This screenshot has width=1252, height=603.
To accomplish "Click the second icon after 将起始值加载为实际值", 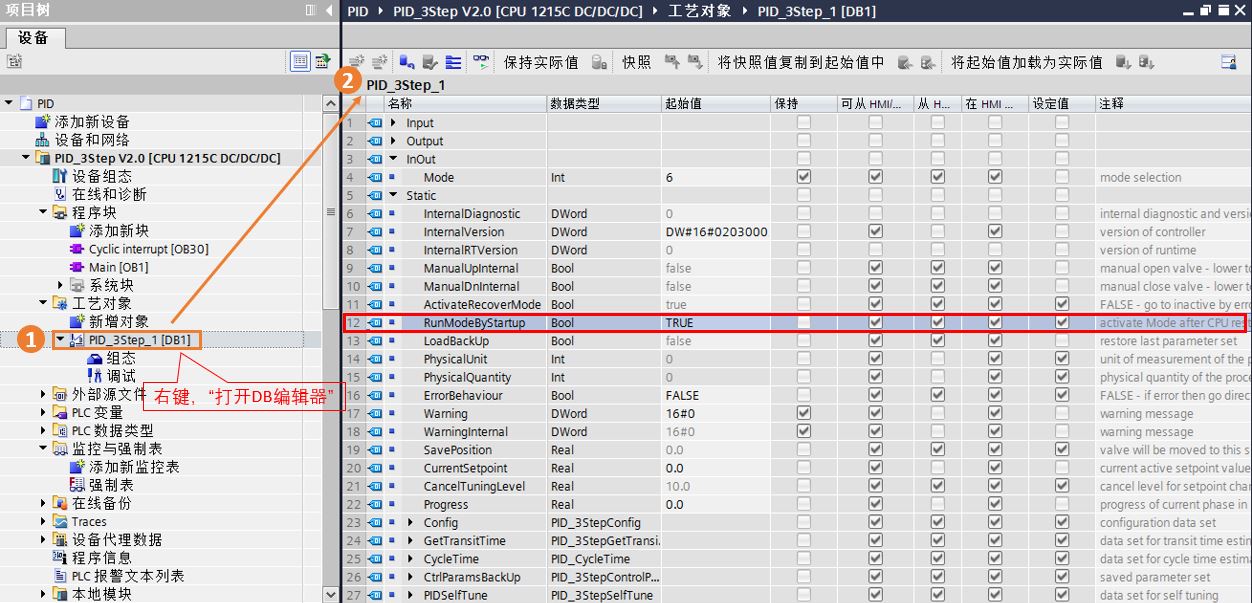I will click(1146, 62).
